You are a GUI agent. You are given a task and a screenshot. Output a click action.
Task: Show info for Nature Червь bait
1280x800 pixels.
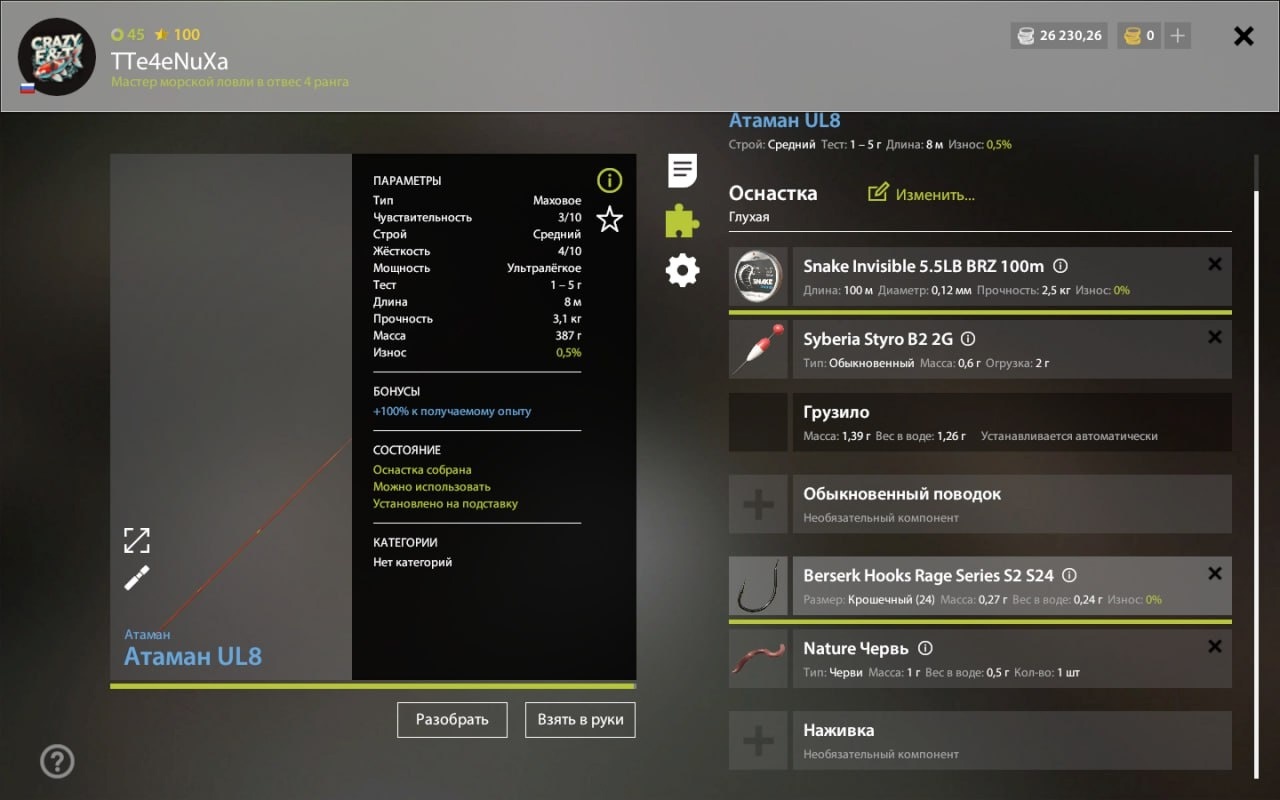tap(925, 648)
